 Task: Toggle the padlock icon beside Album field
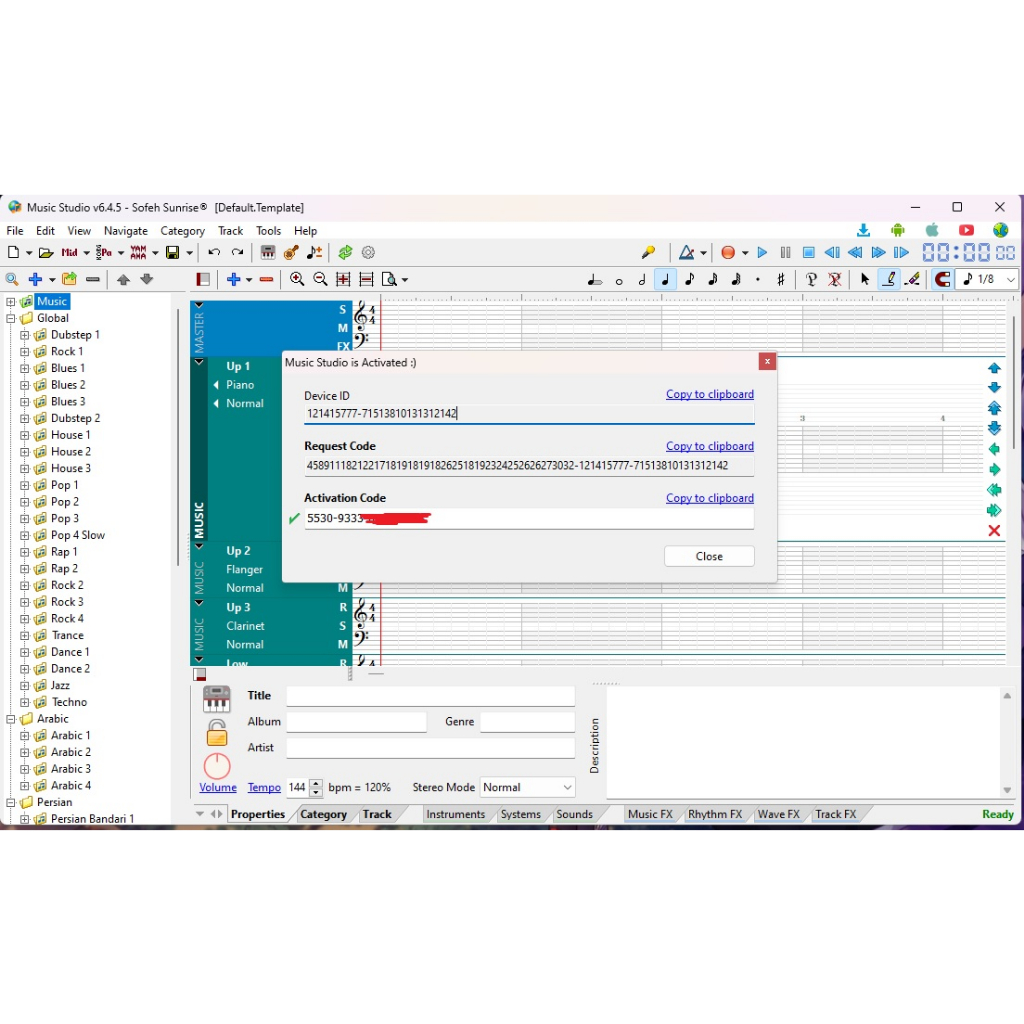(217, 733)
